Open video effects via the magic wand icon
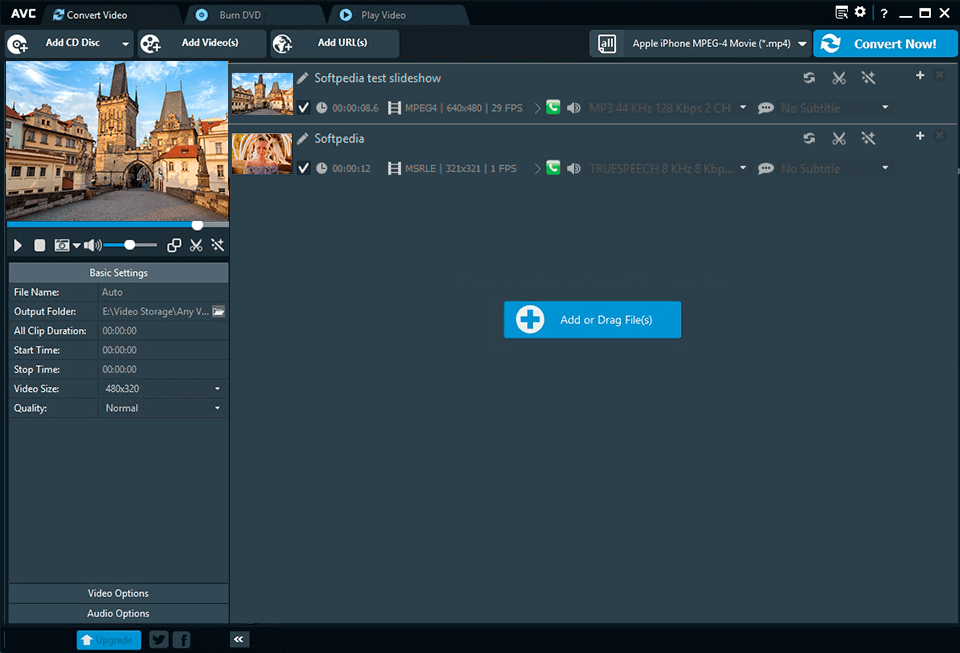 pos(217,244)
